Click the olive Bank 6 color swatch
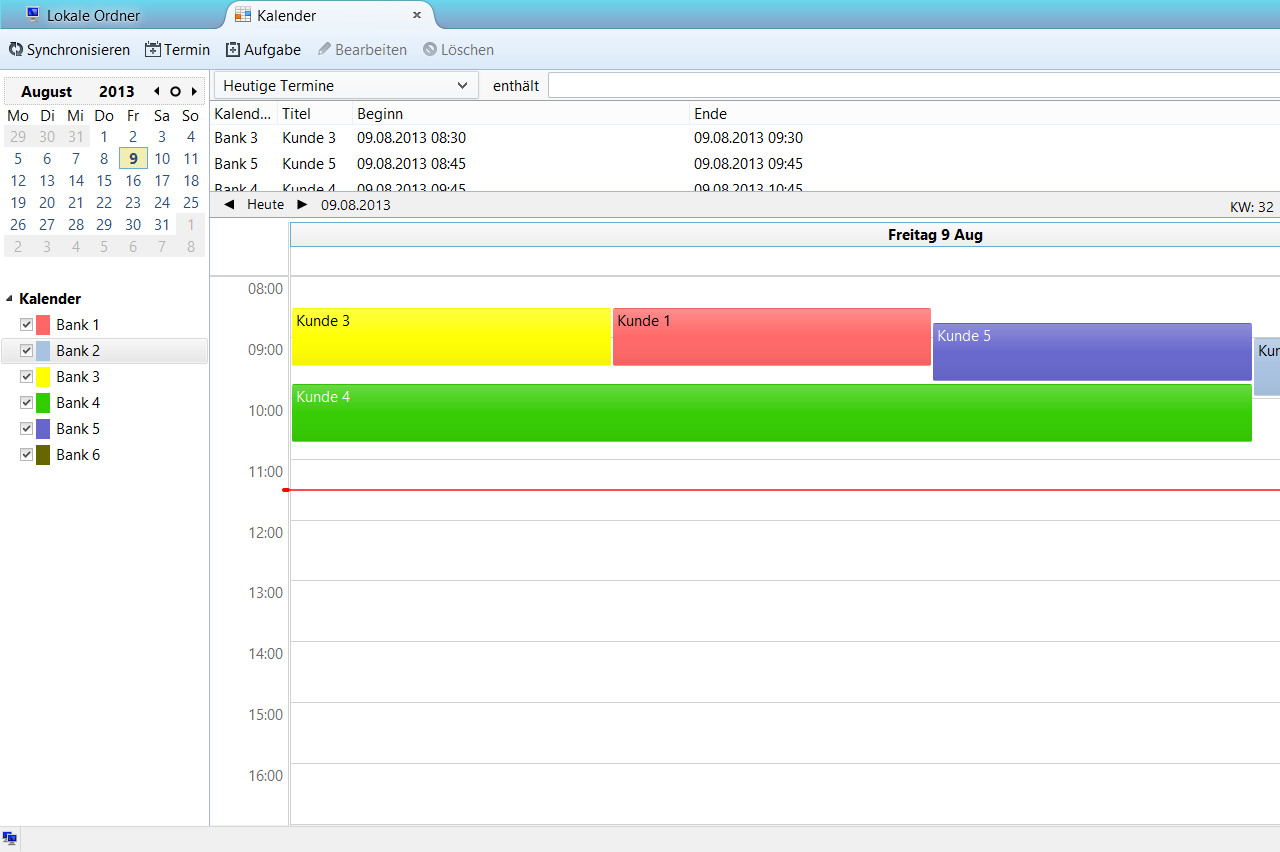The width and height of the screenshot is (1280, 852). (x=43, y=455)
